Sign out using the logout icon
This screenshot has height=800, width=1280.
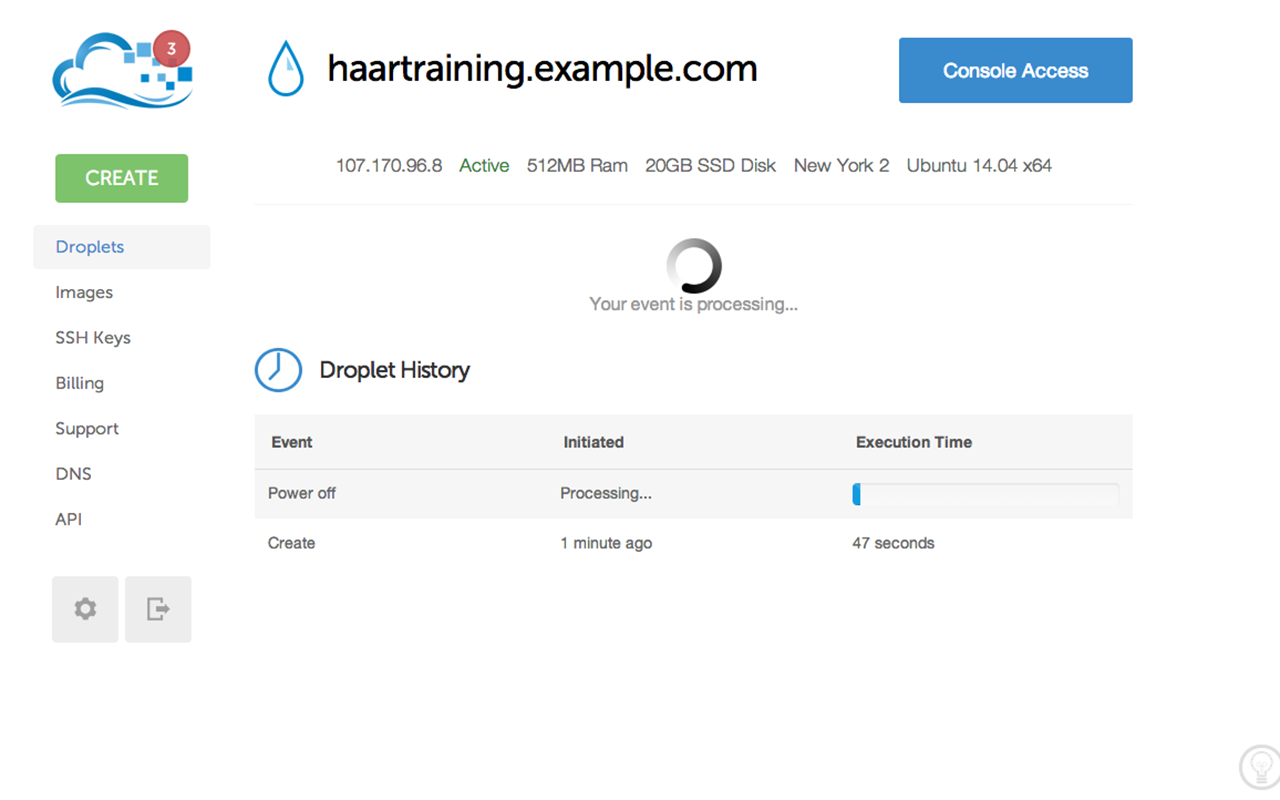157,609
